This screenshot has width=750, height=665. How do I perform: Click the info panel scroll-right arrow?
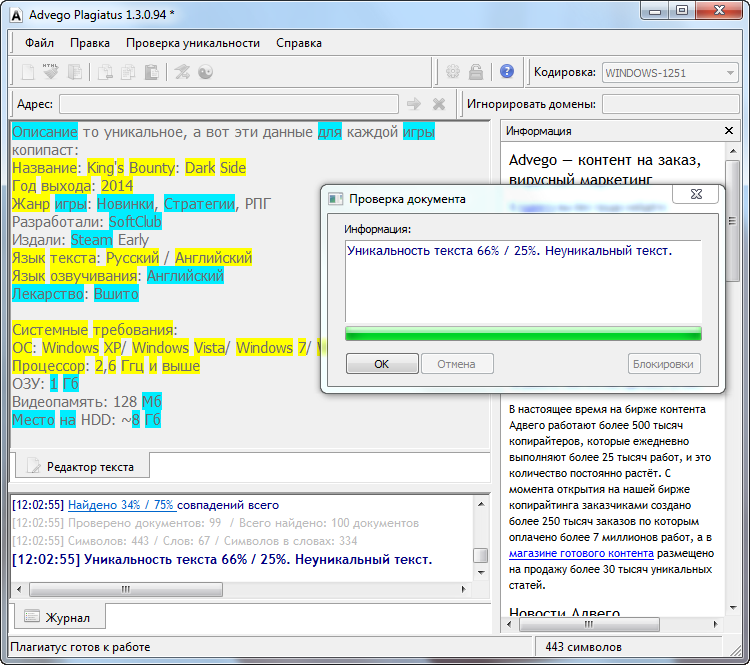[716, 624]
